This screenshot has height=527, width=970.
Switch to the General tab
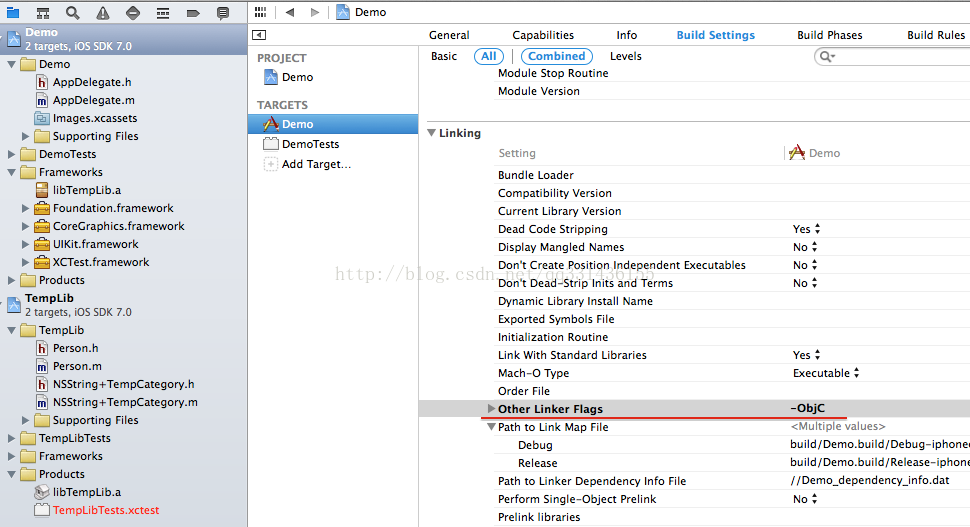tap(449, 35)
